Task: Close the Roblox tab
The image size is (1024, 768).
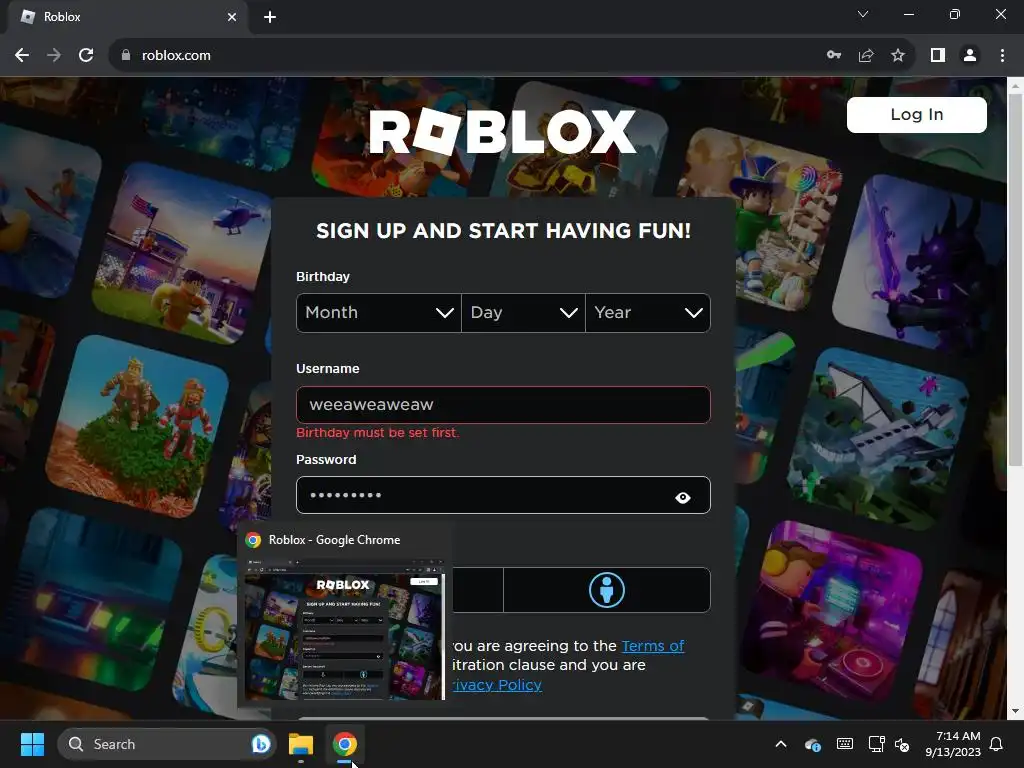Action: (232, 17)
